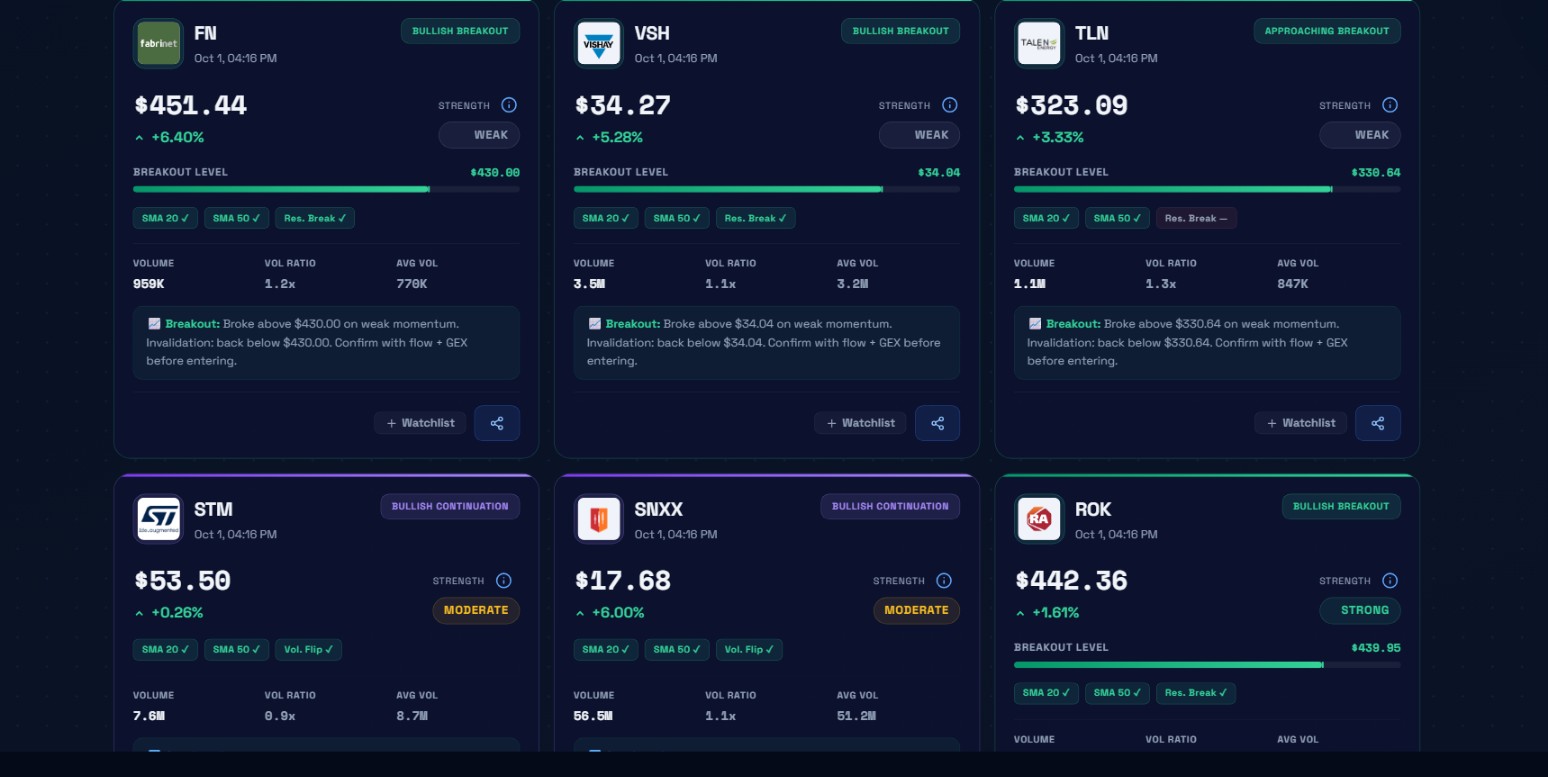Image resolution: width=1548 pixels, height=777 pixels.
Task: Click the MODERATE strength pill on SNXX card
Action: point(916,610)
